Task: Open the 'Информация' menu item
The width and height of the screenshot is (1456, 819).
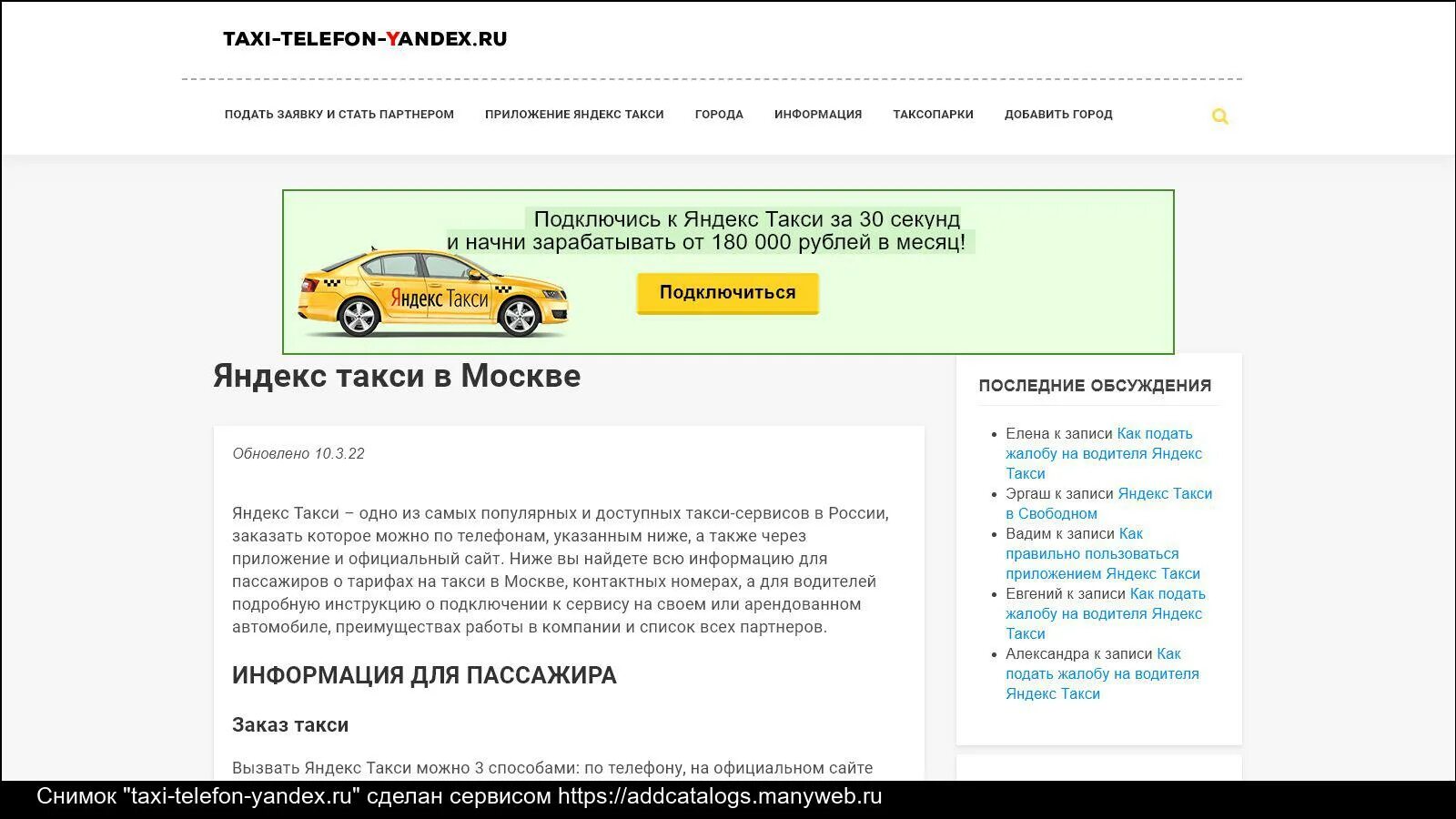Action: pyautogui.click(x=818, y=115)
